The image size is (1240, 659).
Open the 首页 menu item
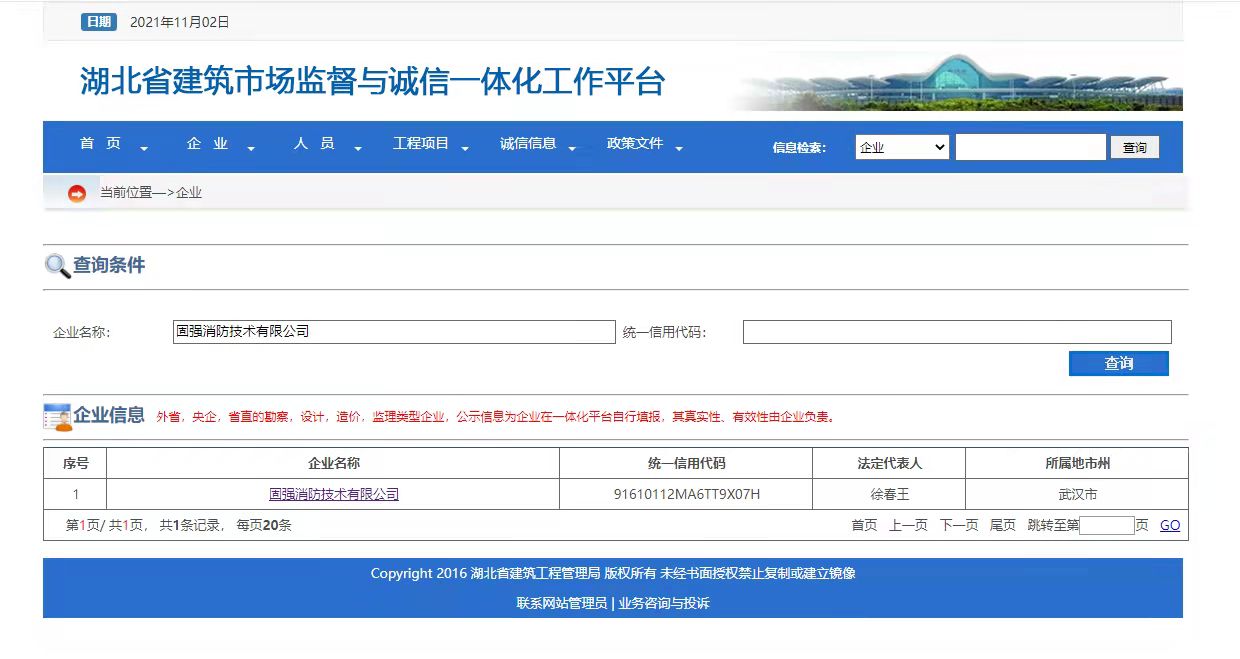pos(102,143)
